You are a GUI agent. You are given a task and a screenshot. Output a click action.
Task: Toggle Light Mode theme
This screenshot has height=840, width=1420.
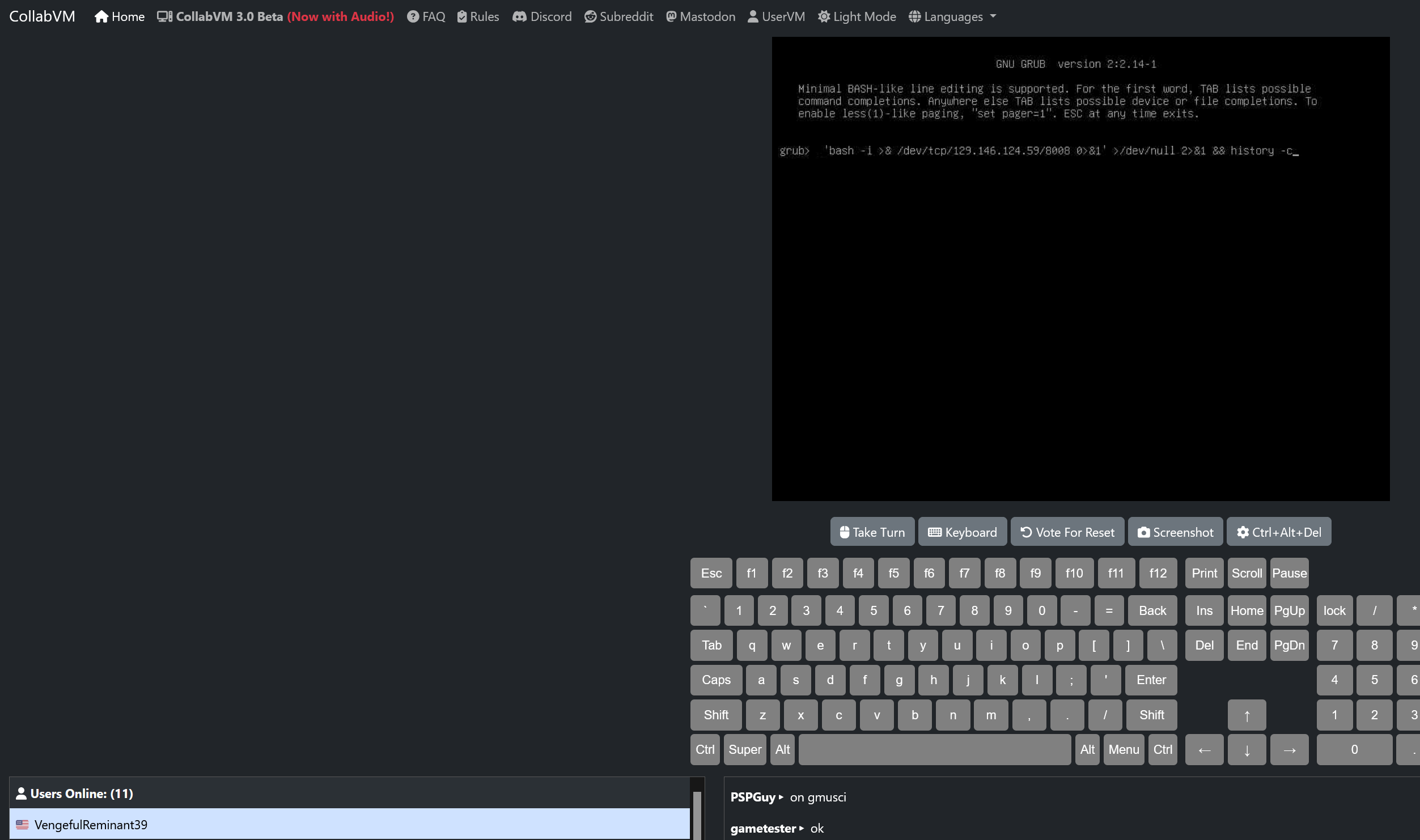click(x=857, y=16)
